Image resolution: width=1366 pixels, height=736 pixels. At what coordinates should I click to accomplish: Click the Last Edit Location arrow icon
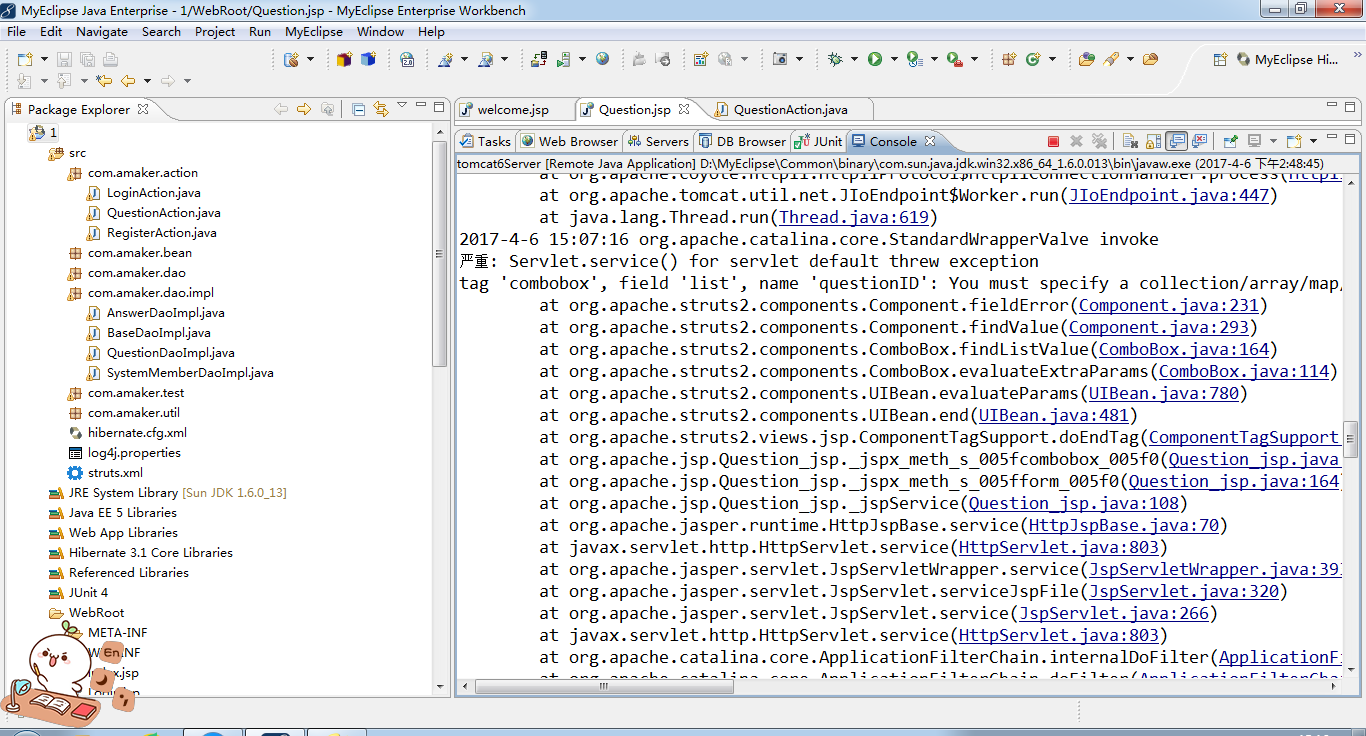click(x=103, y=81)
